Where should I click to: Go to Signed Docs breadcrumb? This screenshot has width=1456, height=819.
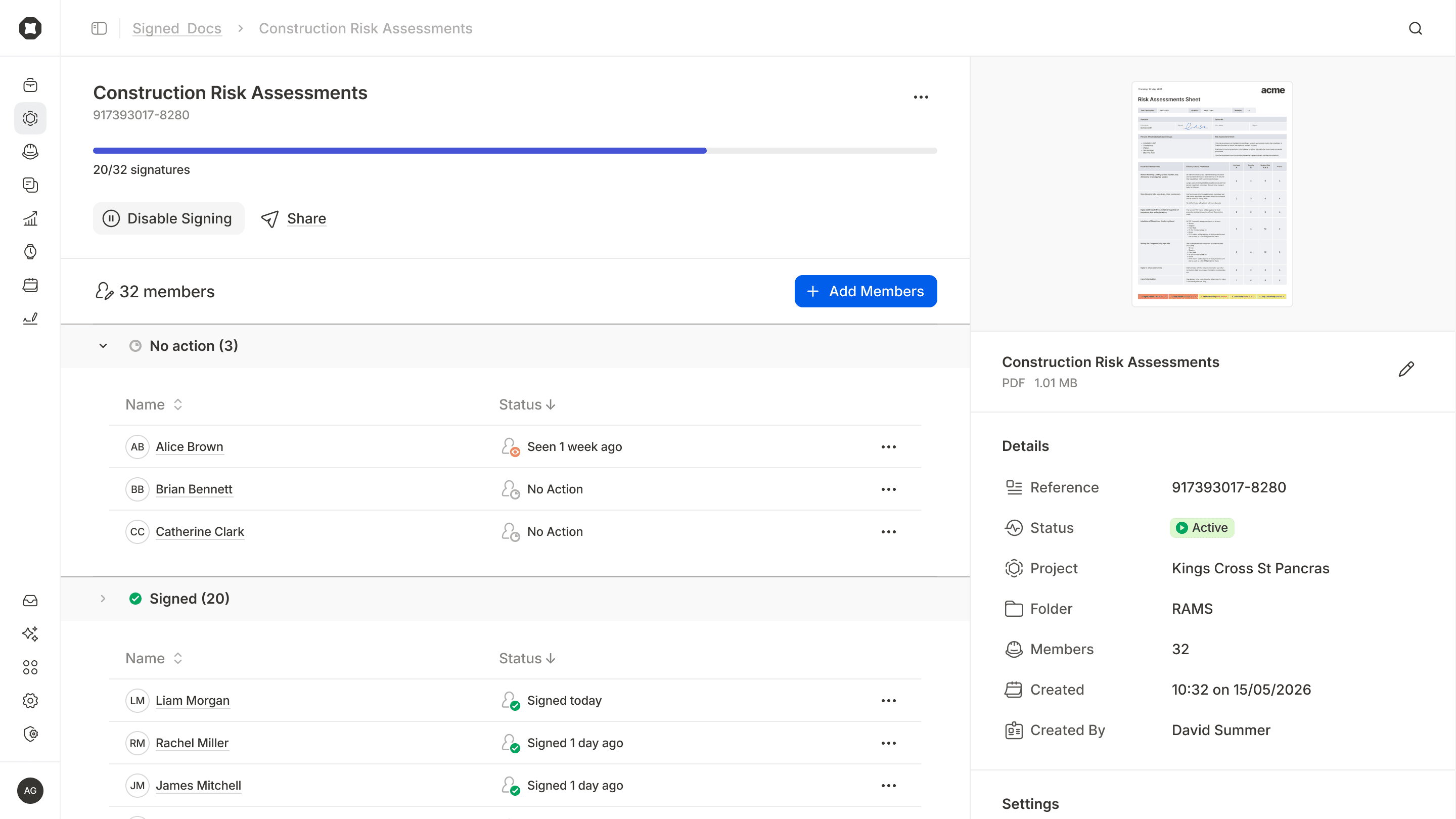(177, 28)
